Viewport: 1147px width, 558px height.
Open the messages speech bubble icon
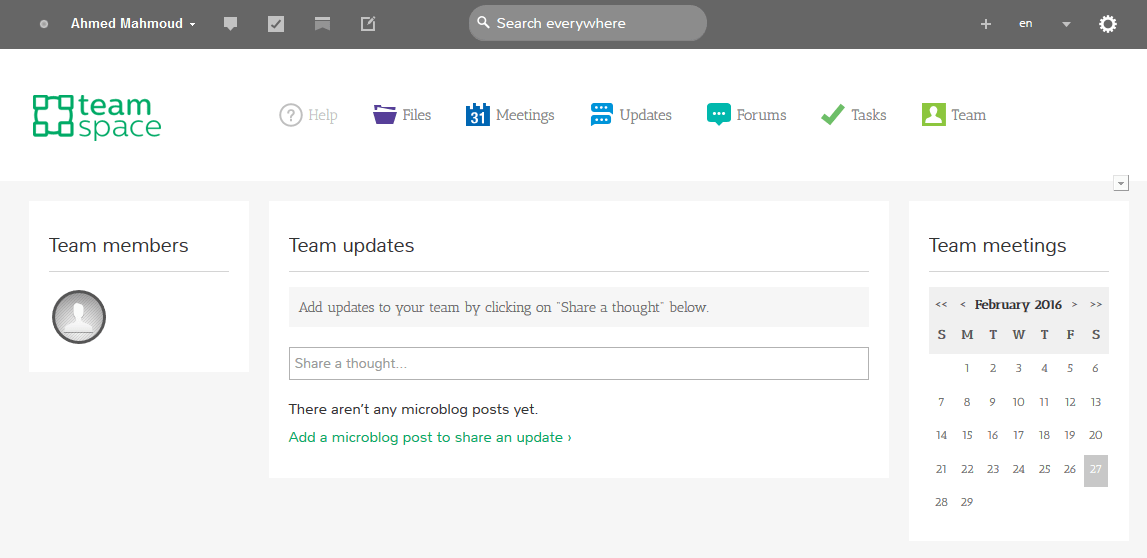click(x=230, y=24)
